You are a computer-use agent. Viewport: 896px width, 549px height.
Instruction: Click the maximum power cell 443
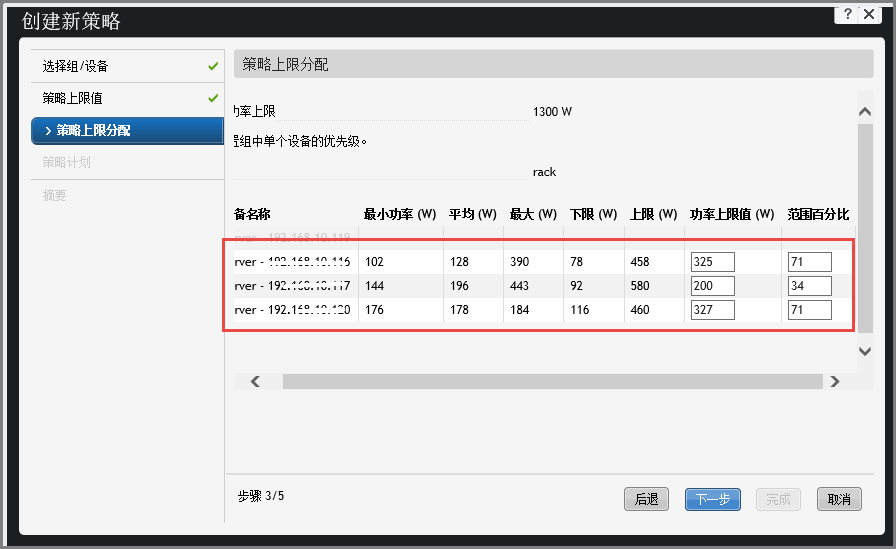point(519,286)
